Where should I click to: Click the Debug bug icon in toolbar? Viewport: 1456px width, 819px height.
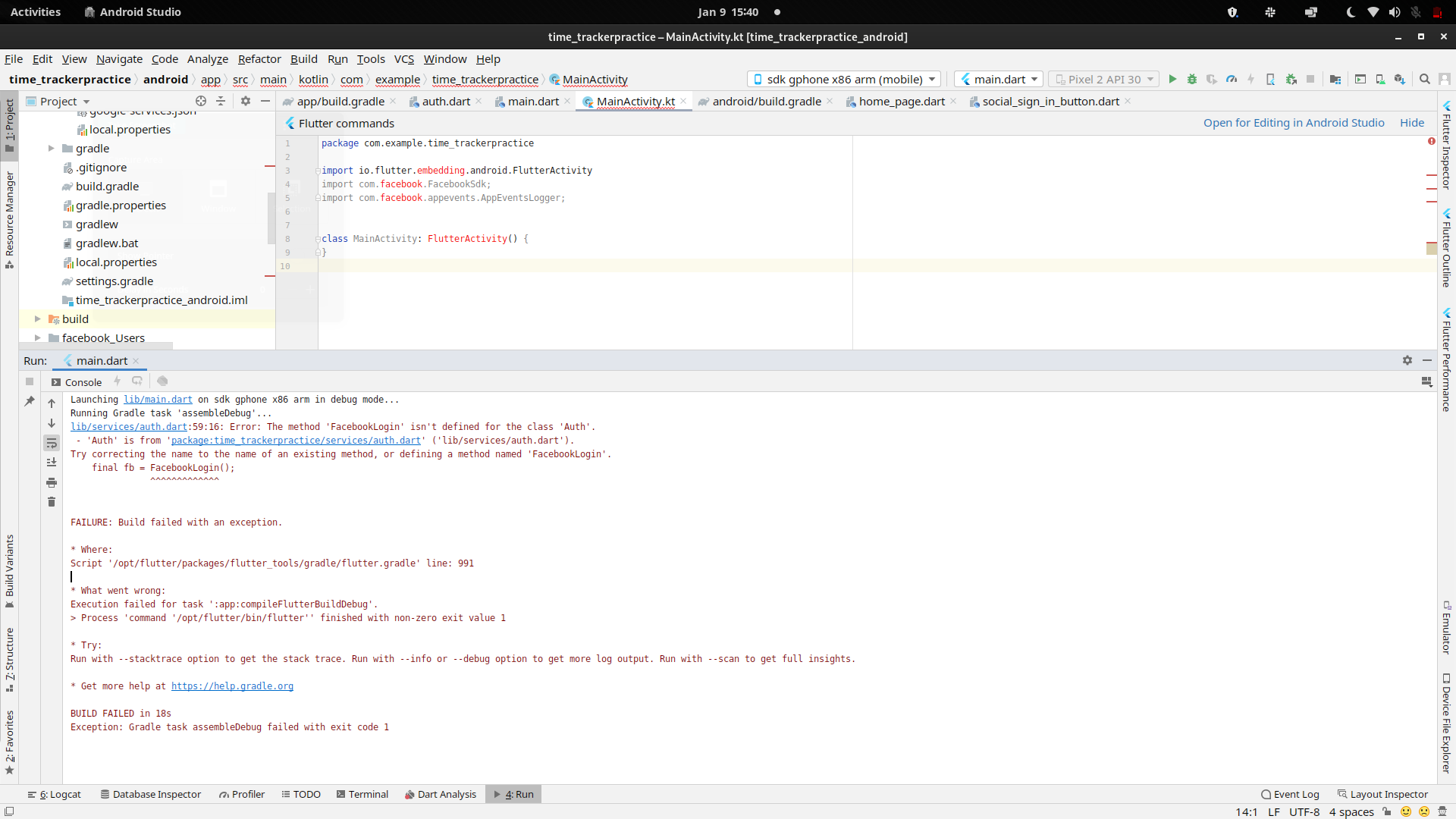tap(1192, 79)
